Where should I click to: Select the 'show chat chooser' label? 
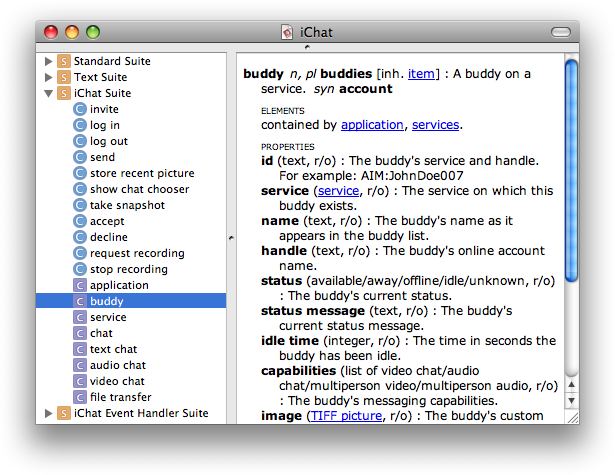139,189
